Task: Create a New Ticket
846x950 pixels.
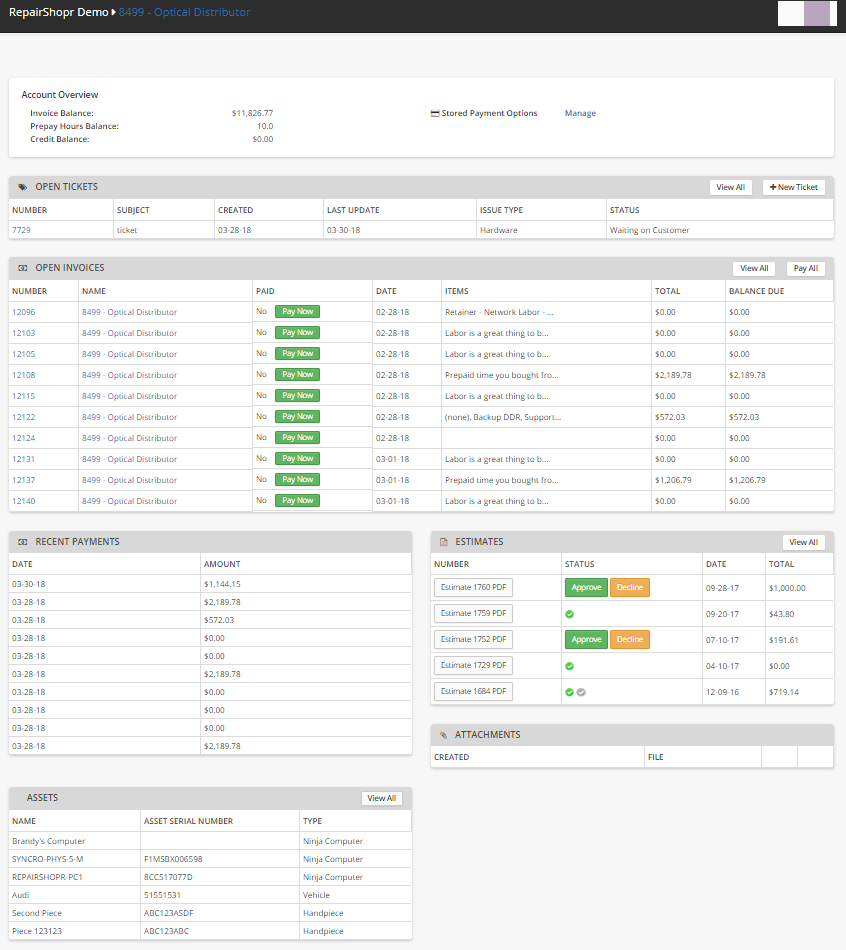Action: click(x=794, y=187)
